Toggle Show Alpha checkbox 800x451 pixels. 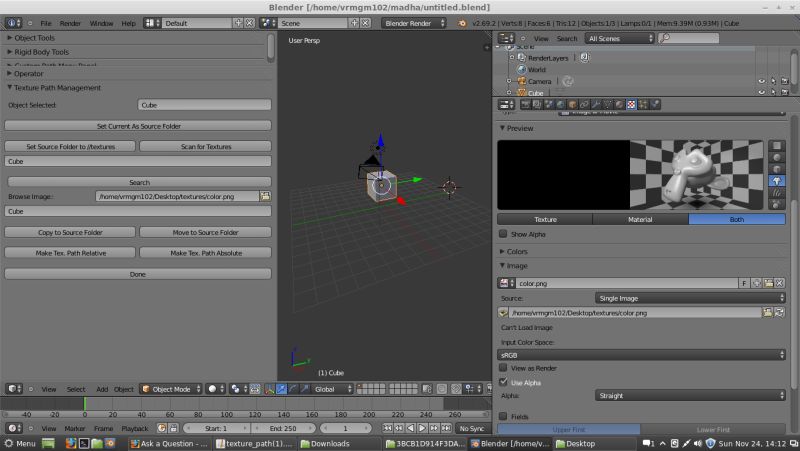pos(503,234)
